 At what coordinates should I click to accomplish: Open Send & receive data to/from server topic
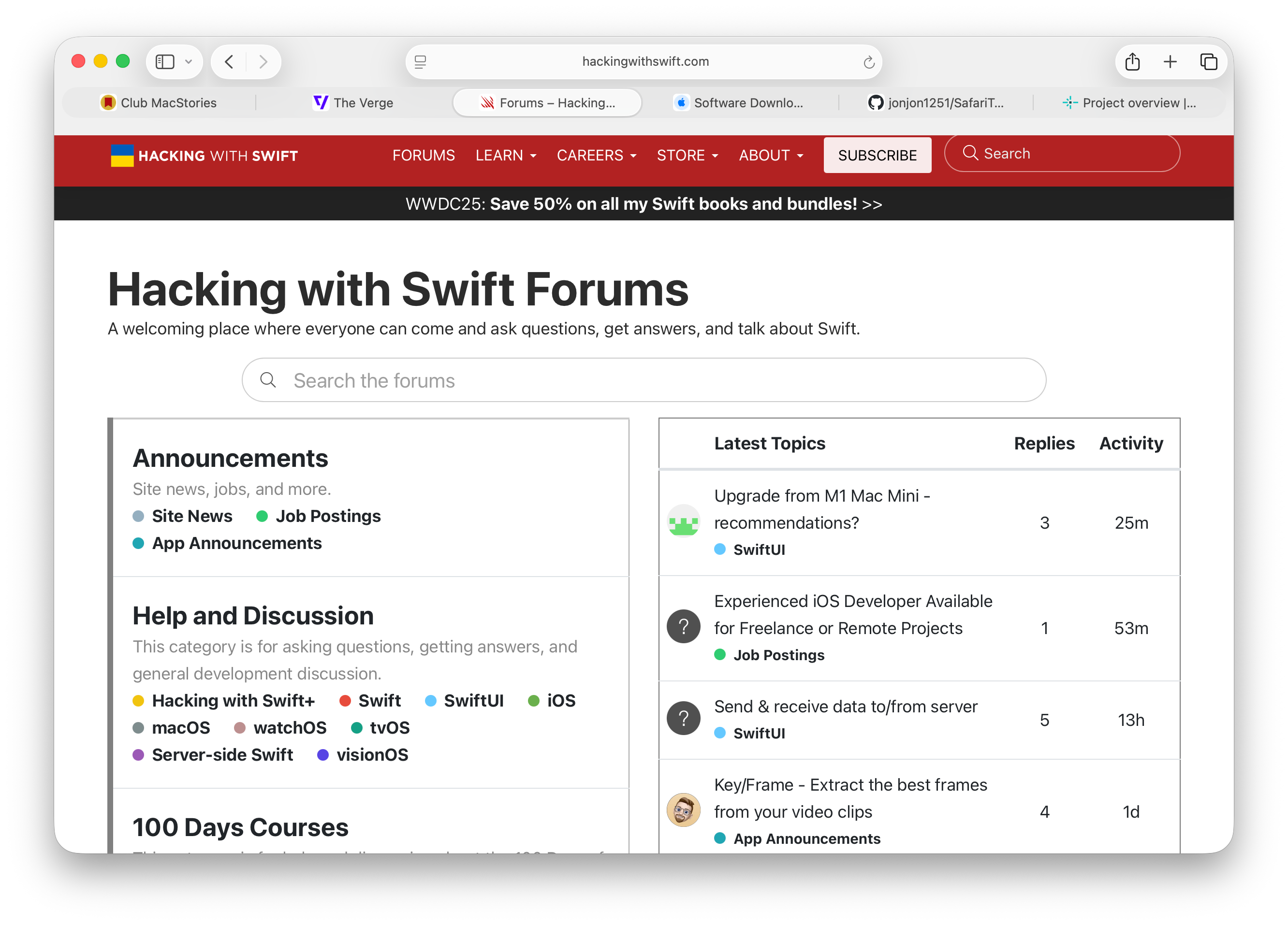(x=846, y=707)
